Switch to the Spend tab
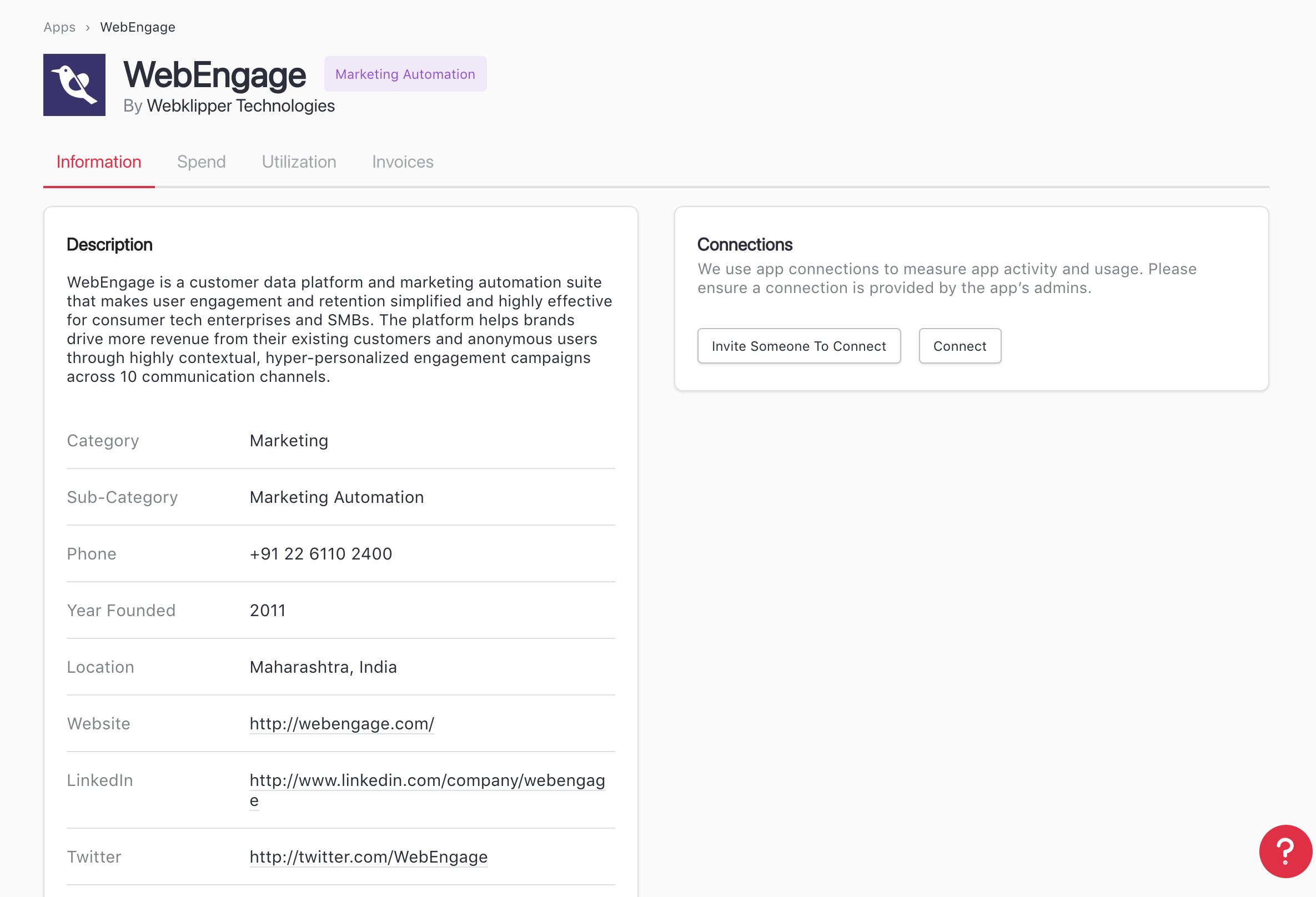The height and width of the screenshot is (897, 1316). coord(201,162)
